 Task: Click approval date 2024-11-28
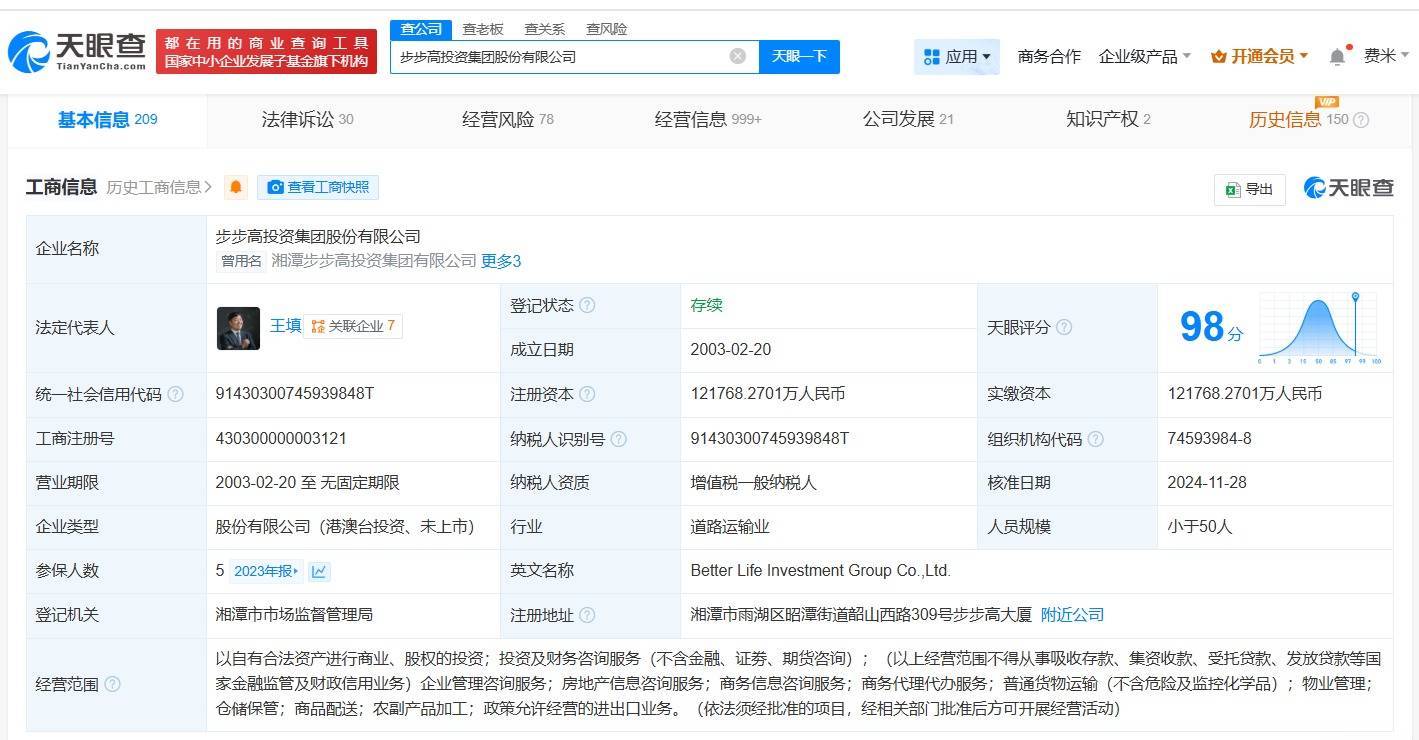pyautogui.click(x=1207, y=482)
